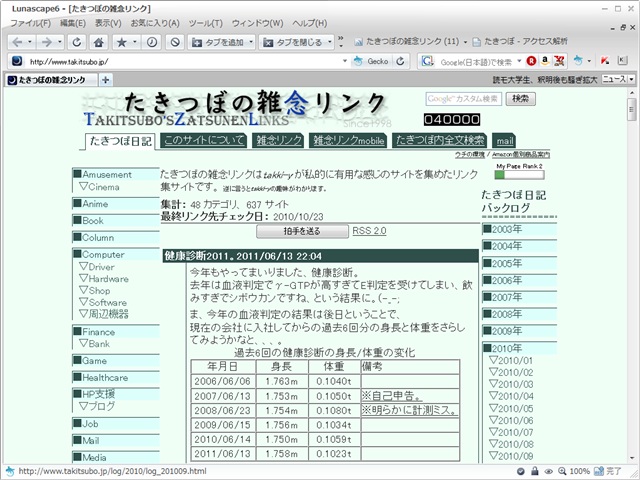The width and height of the screenshot is (640, 480).
Task: Reload the page with the refresh icon
Action: 74,42
